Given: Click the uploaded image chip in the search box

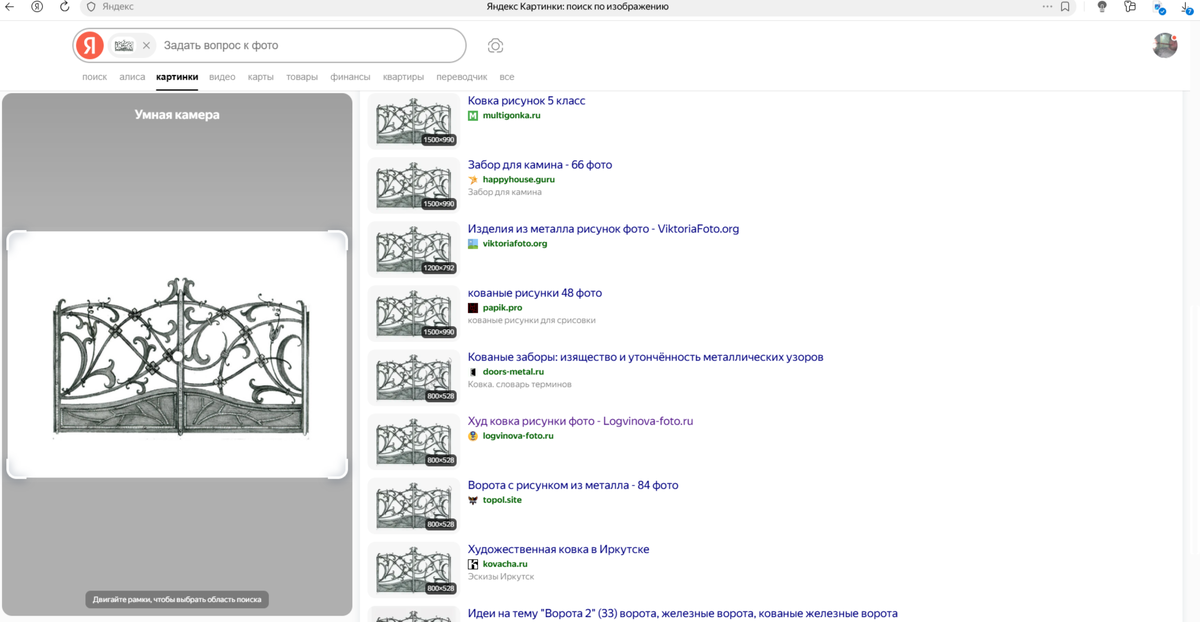Looking at the screenshot, I should point(123,45).
